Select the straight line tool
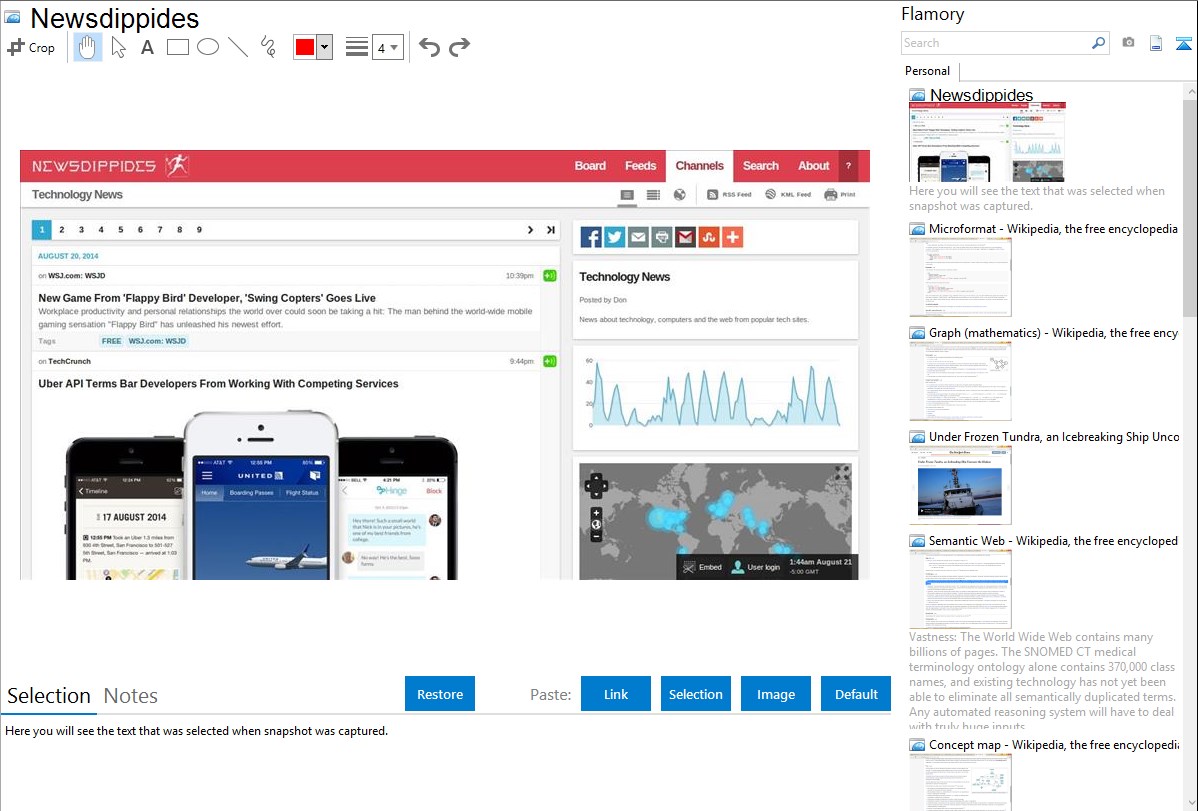 pyautogui.click(x=238, y=47)
